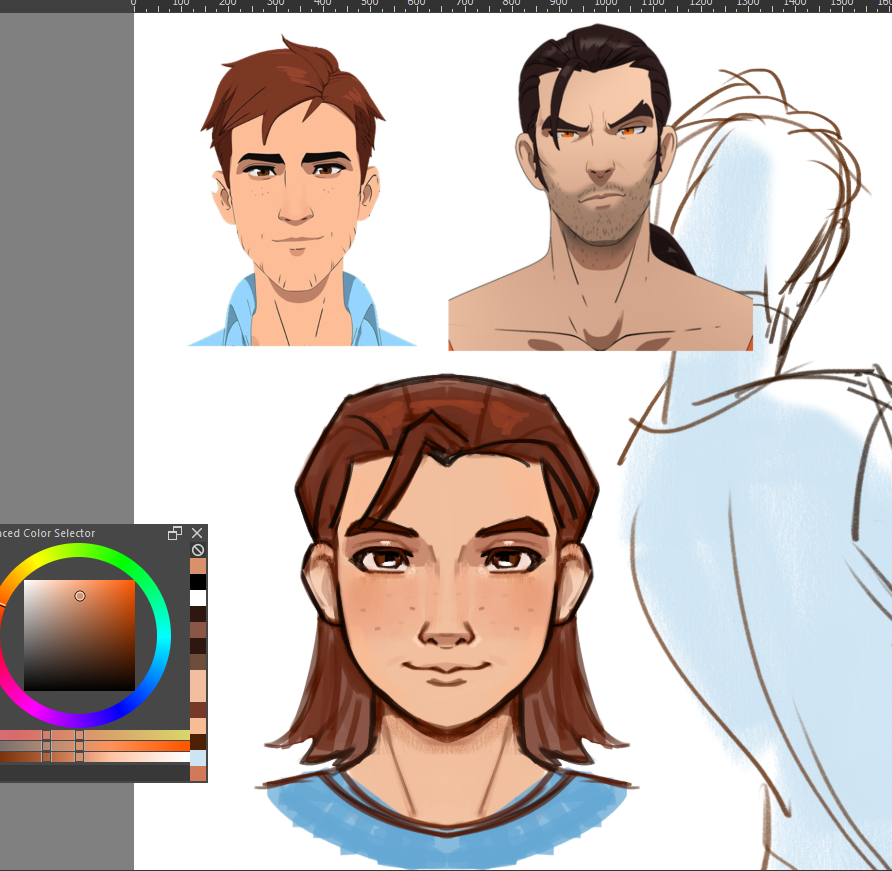Click the Advanced Color Selector title bar
The width and height of the screenshot is (892, 871).
point(82,533)
